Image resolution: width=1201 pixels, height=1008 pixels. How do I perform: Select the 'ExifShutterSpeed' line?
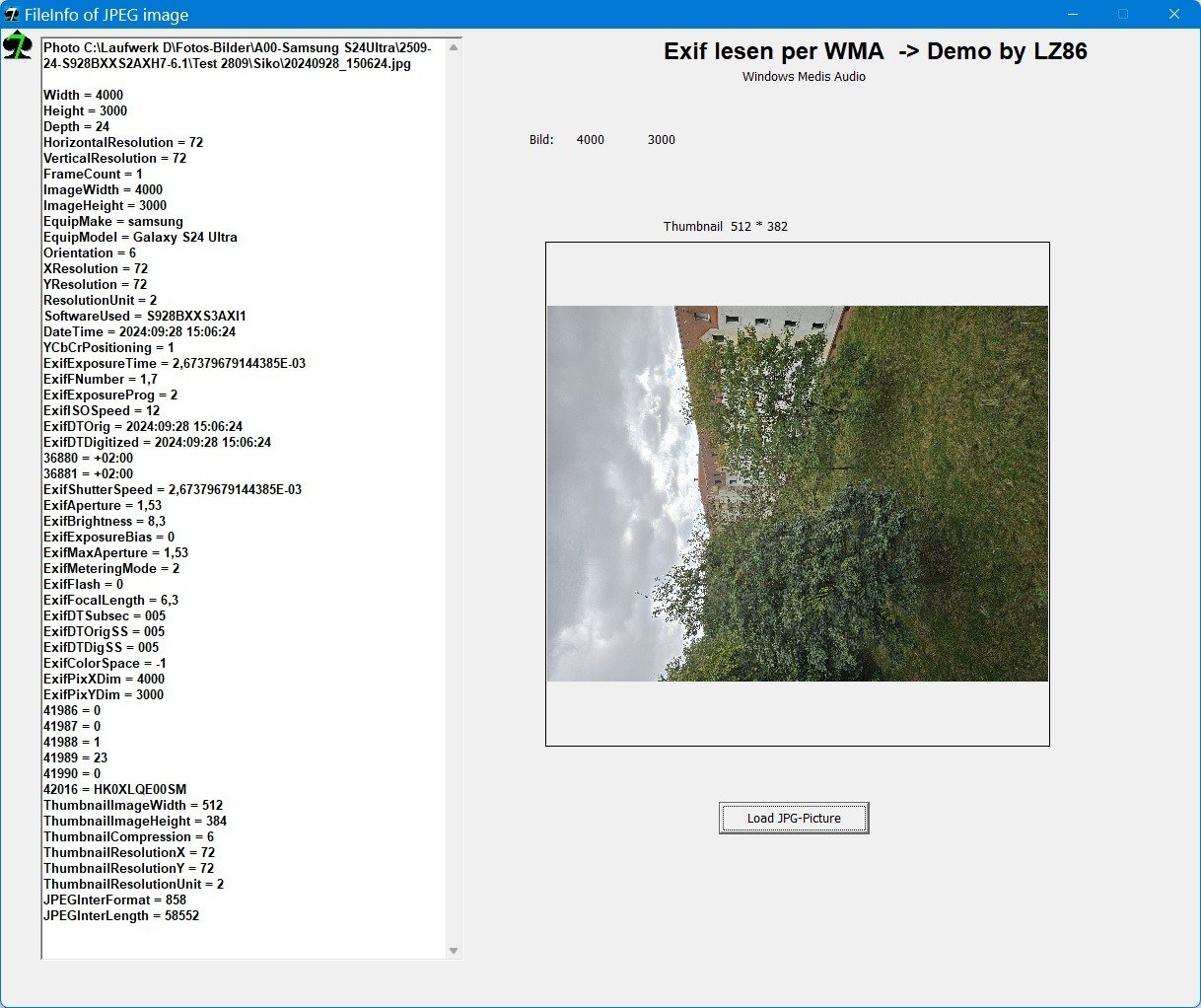173,489
